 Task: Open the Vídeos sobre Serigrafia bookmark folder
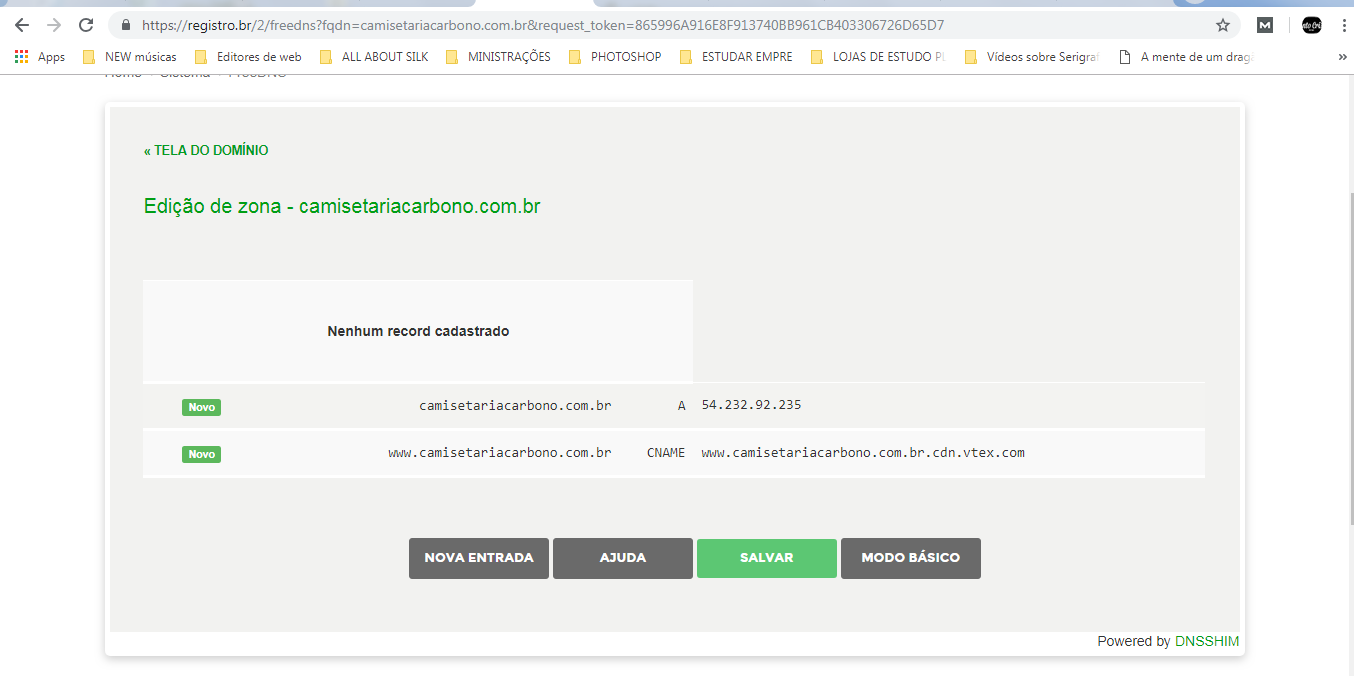tap(1032, 57)
